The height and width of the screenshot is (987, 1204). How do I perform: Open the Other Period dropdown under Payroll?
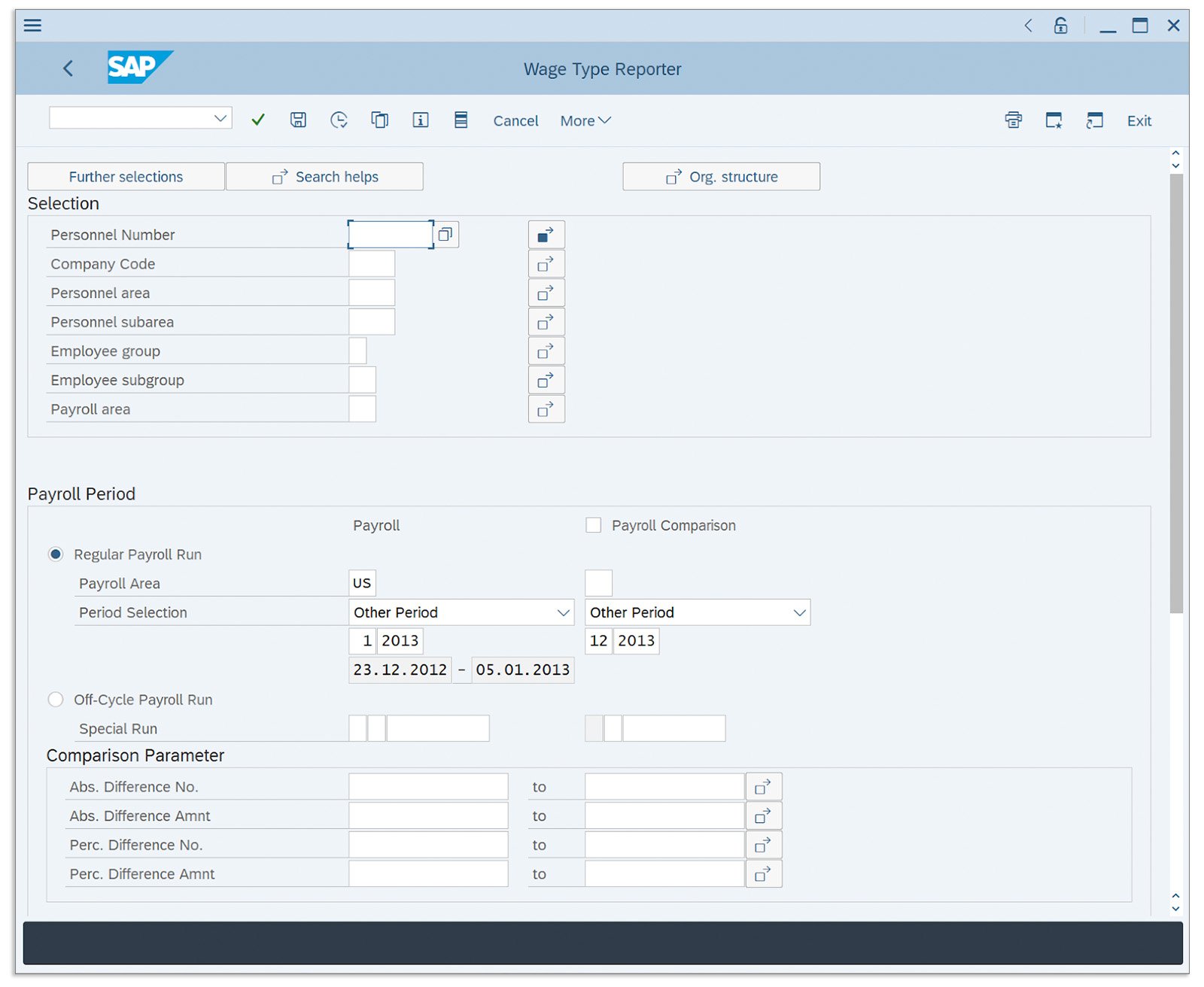click(563, 612)
